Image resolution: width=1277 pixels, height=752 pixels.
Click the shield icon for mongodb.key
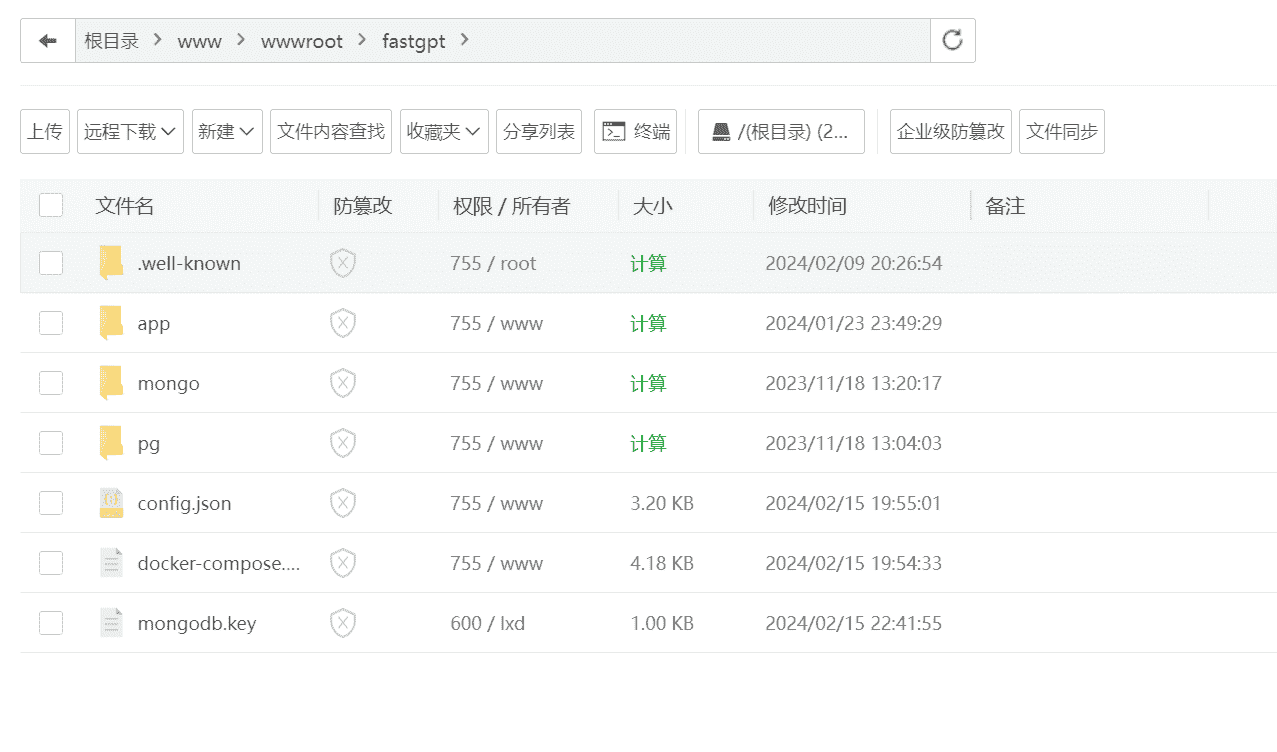[343, 623]
